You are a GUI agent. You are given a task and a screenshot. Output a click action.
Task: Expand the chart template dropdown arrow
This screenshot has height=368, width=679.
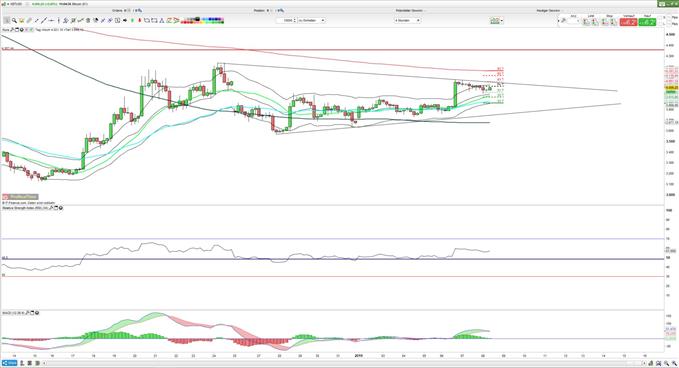[x=502, y=20]
